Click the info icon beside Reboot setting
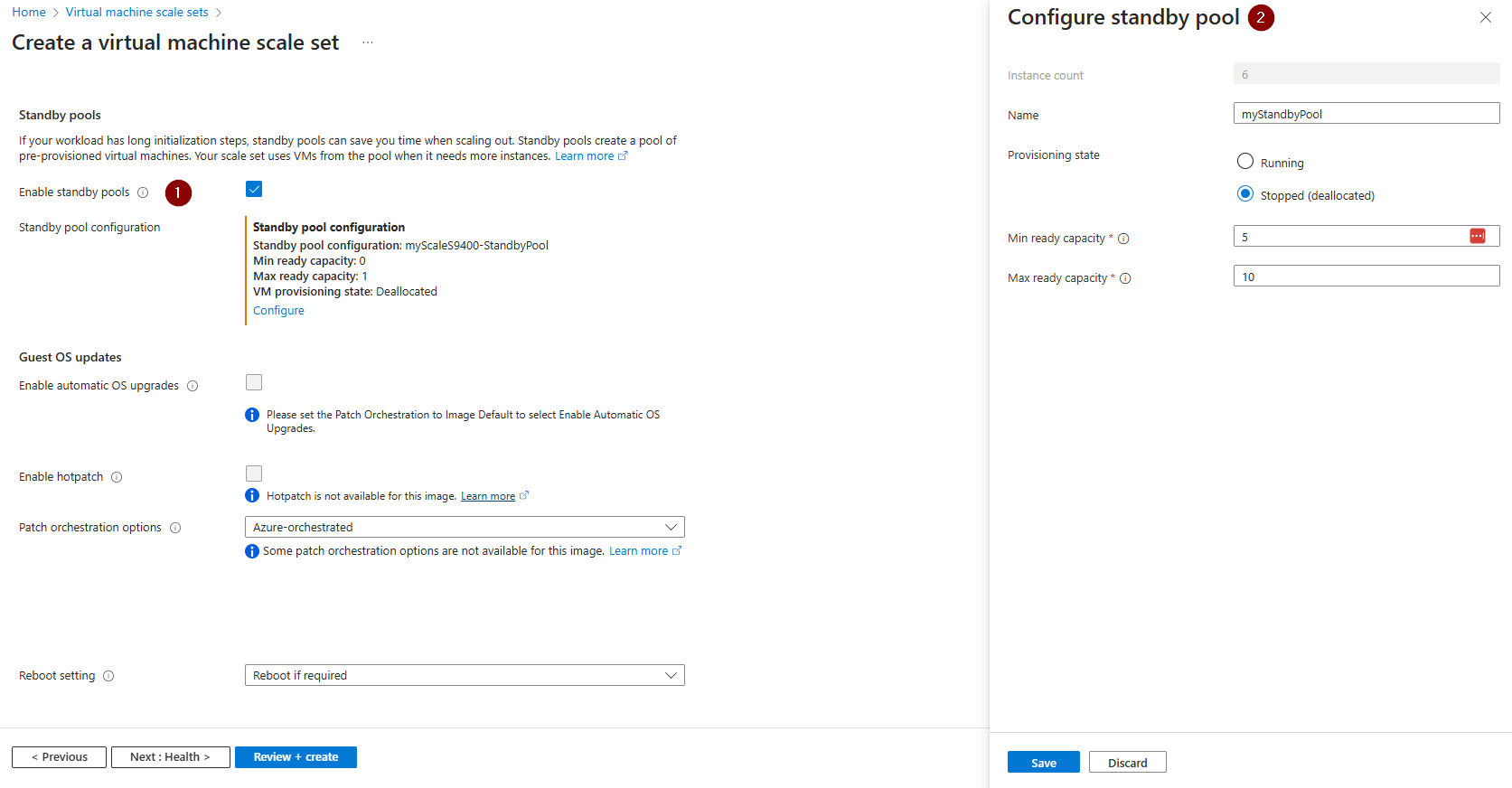This screenshot has width=1512, height=788. tap(108, 675)
